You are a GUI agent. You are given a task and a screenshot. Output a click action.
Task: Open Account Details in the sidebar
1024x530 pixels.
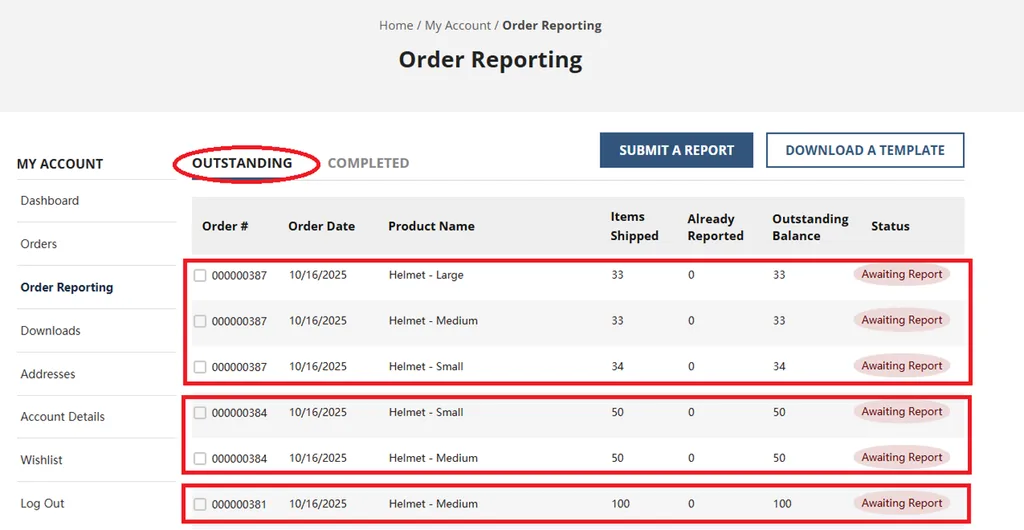[x=63, y=416]
